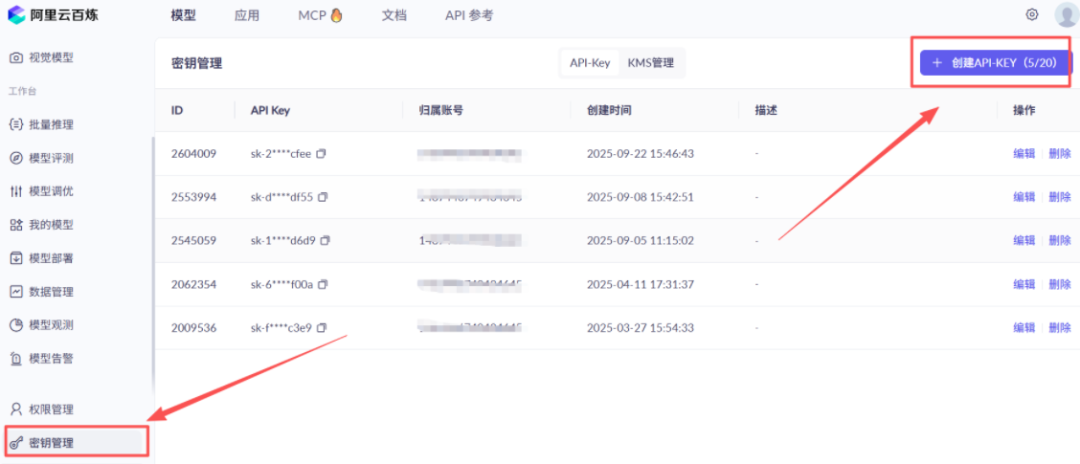Click the 创建时间 column header
1080x464 pixels.
coord(609,110)
